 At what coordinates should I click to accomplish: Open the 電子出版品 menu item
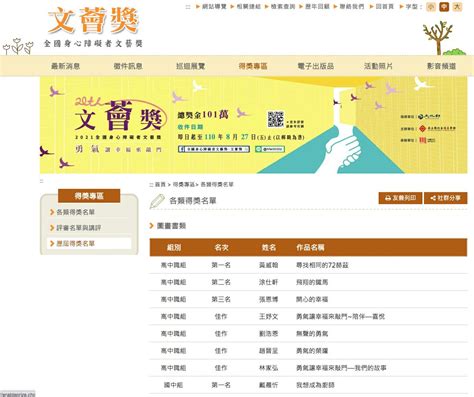[x=316, y=66]
